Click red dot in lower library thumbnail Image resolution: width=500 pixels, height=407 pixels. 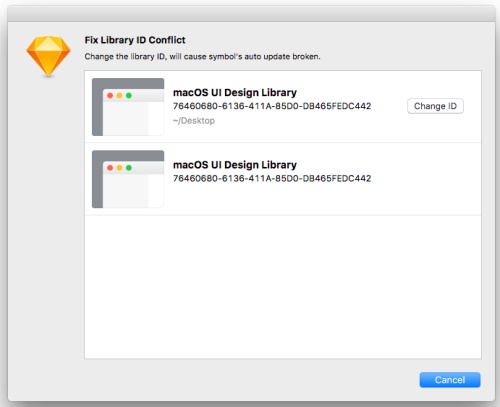[x=110, y=168]
